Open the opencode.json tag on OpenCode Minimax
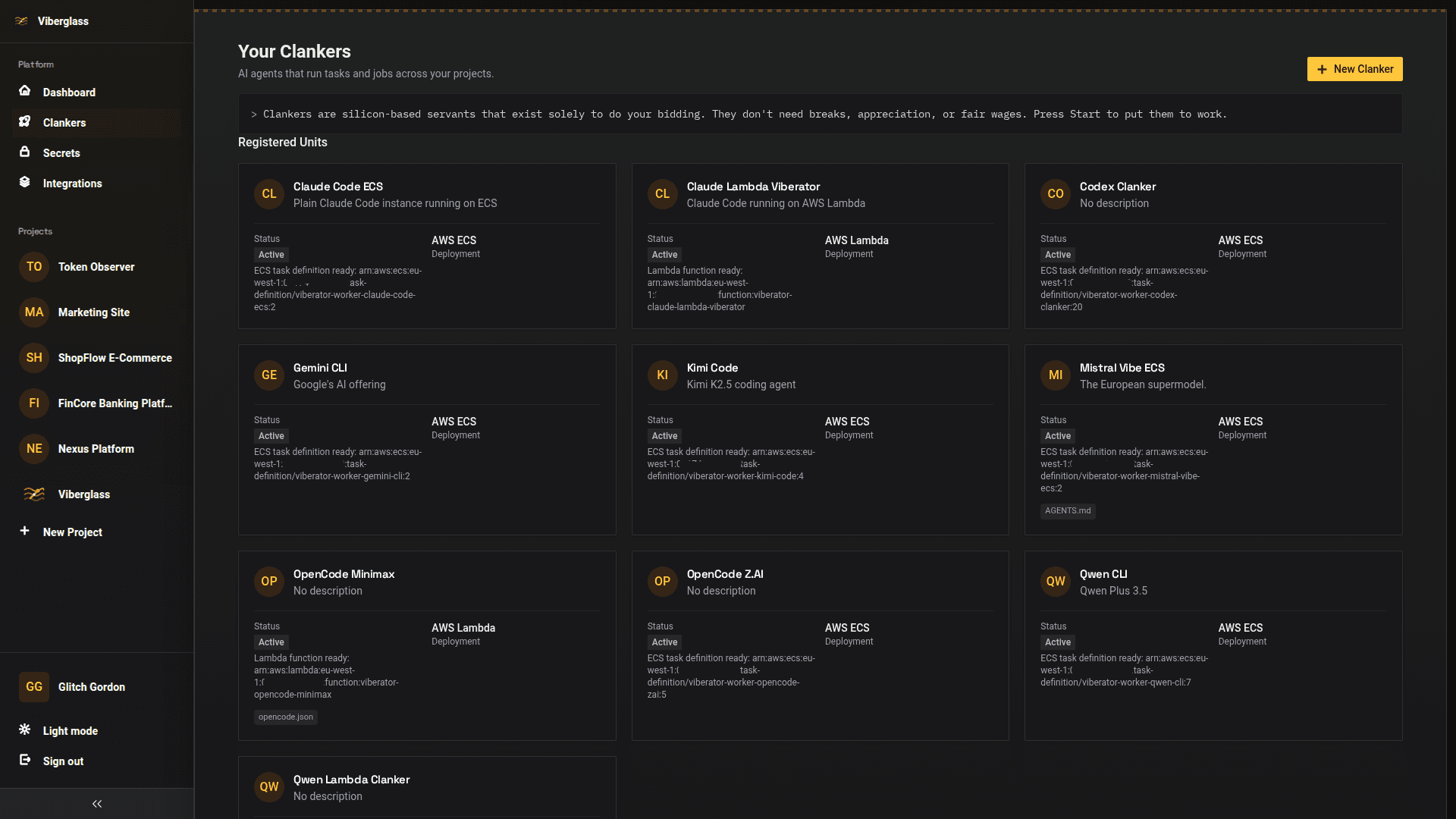The height and width of the screenshot is (819, 1456). click(x=285, y=717)
